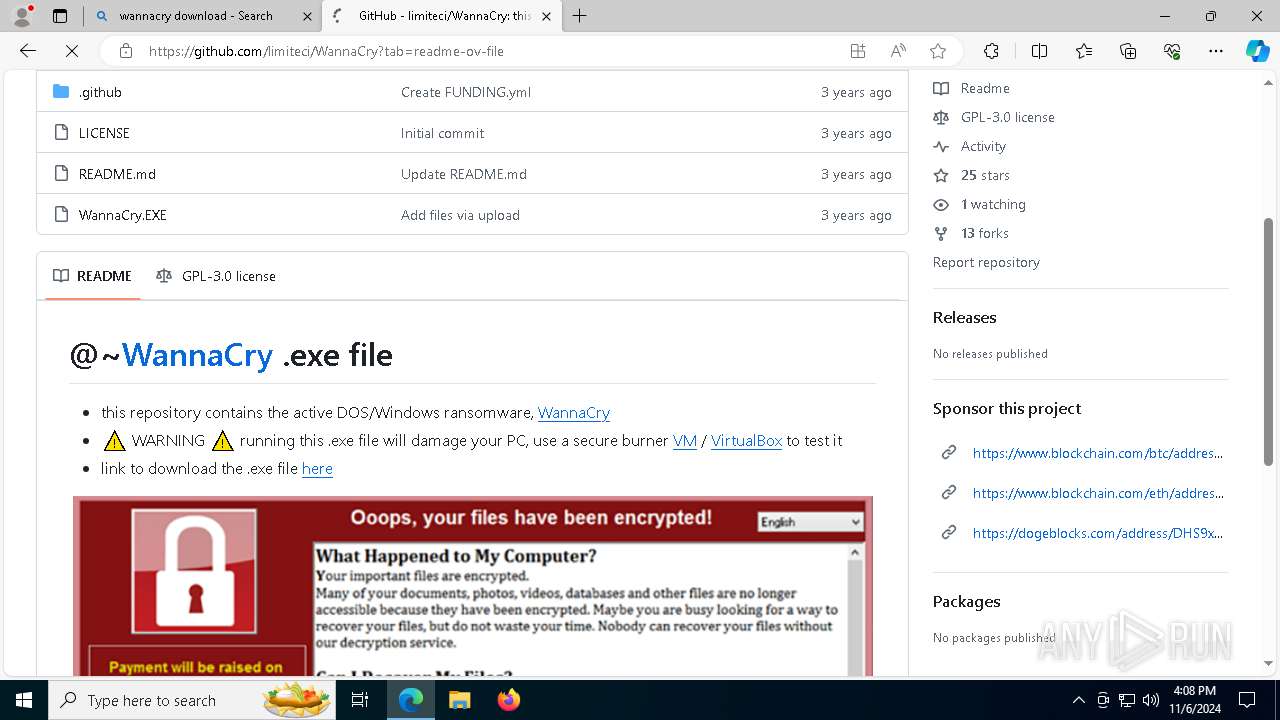Close the wannacry download Search tab

click(307, 16)
